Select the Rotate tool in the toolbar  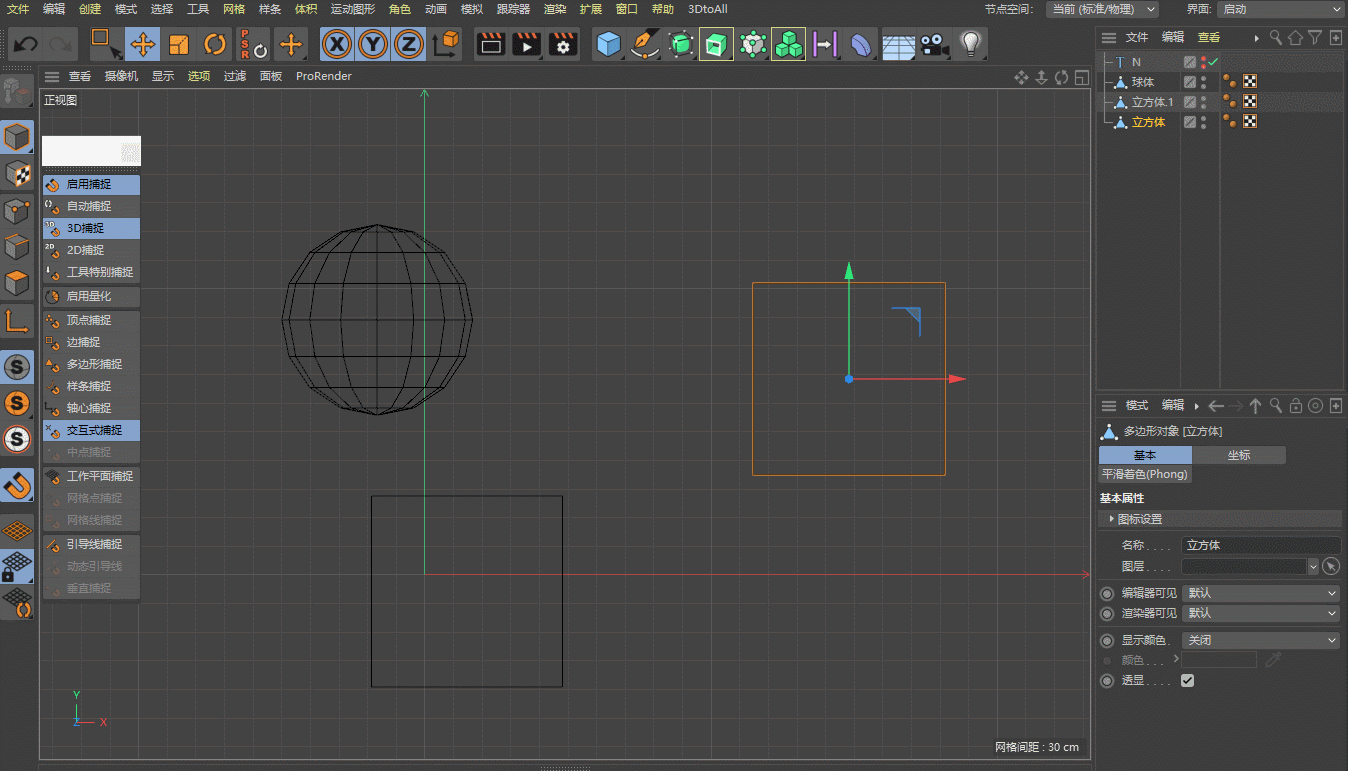215,44
